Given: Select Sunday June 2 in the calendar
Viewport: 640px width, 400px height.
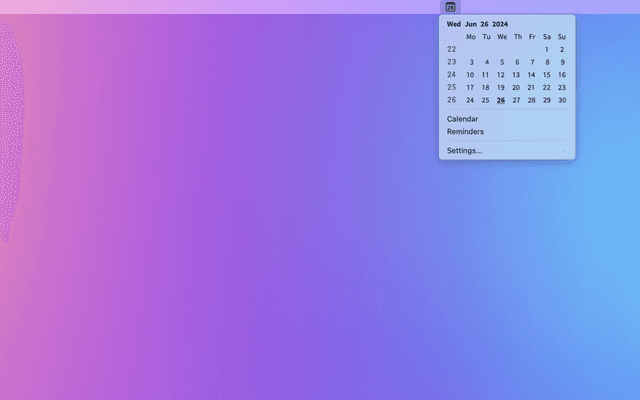Looking at the screenshot, I should (x=562, y=49).
